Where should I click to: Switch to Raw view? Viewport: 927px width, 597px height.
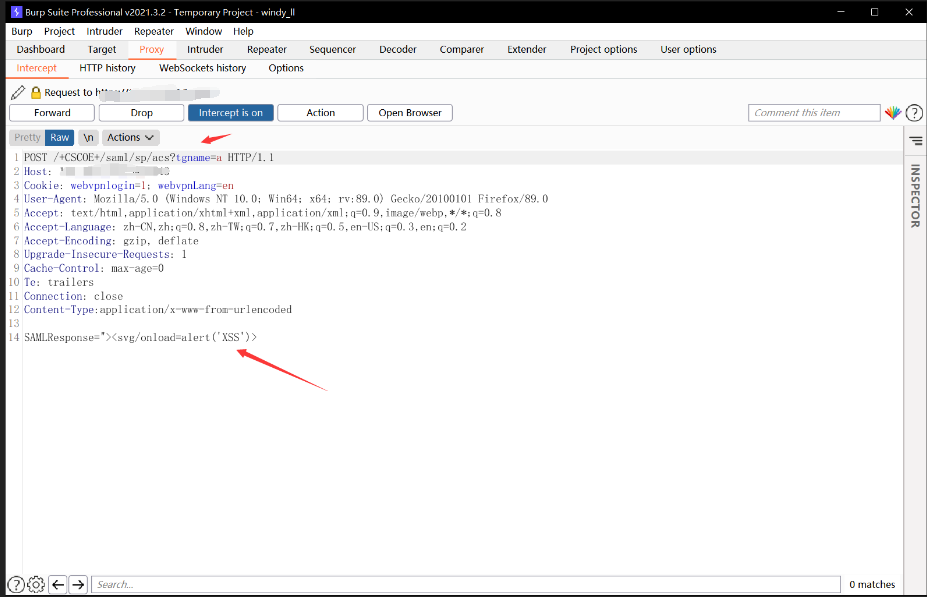[59, 137]
